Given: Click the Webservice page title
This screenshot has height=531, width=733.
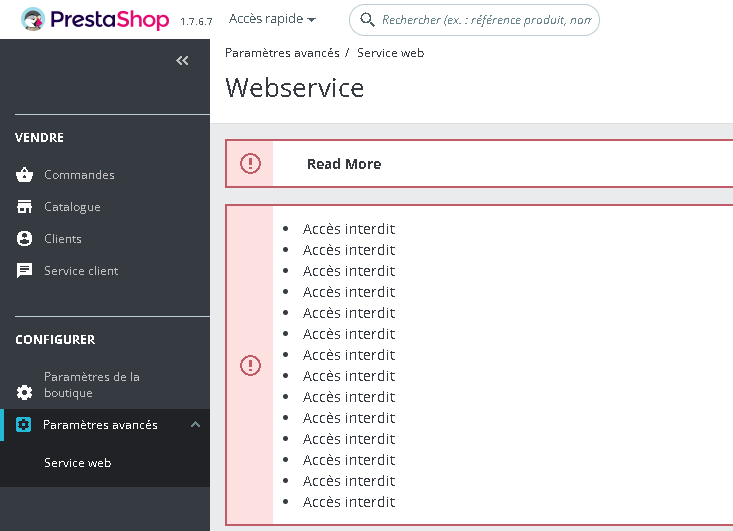Looking at the screenshot, I should pos(295,87).
